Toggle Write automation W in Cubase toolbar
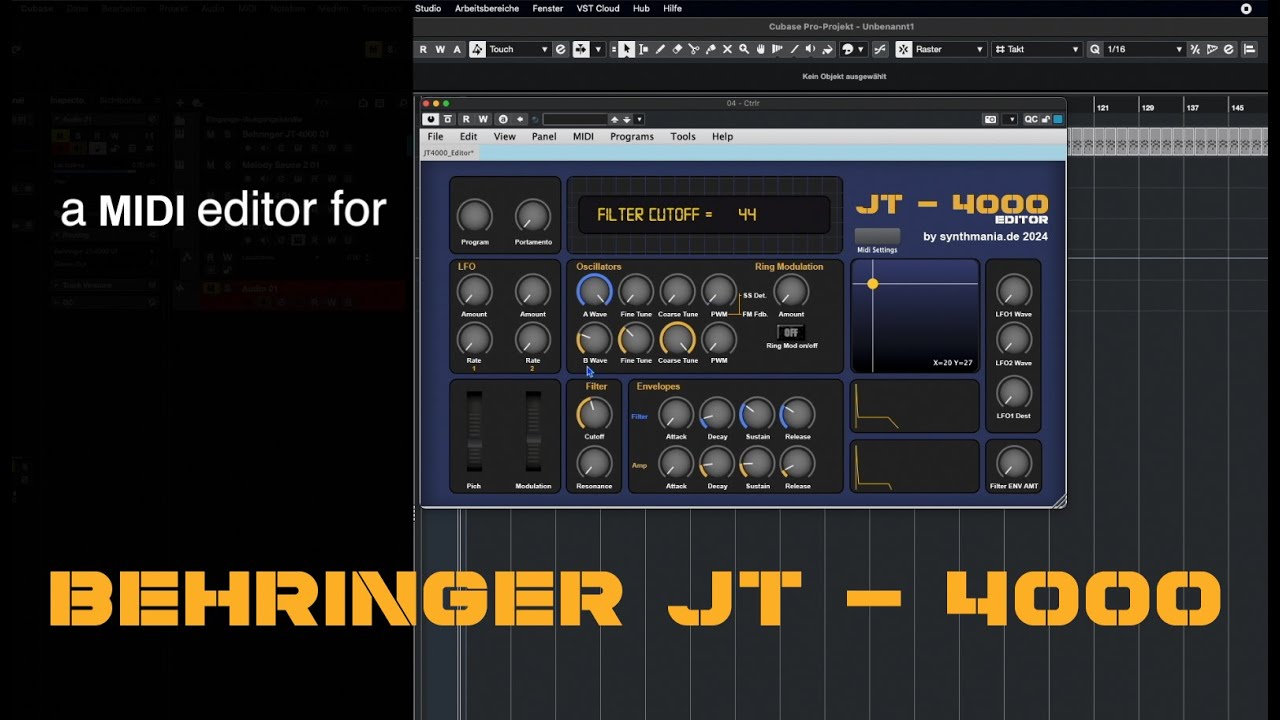Viewport: 1280px width, 720px height. [x=440, y=49]
